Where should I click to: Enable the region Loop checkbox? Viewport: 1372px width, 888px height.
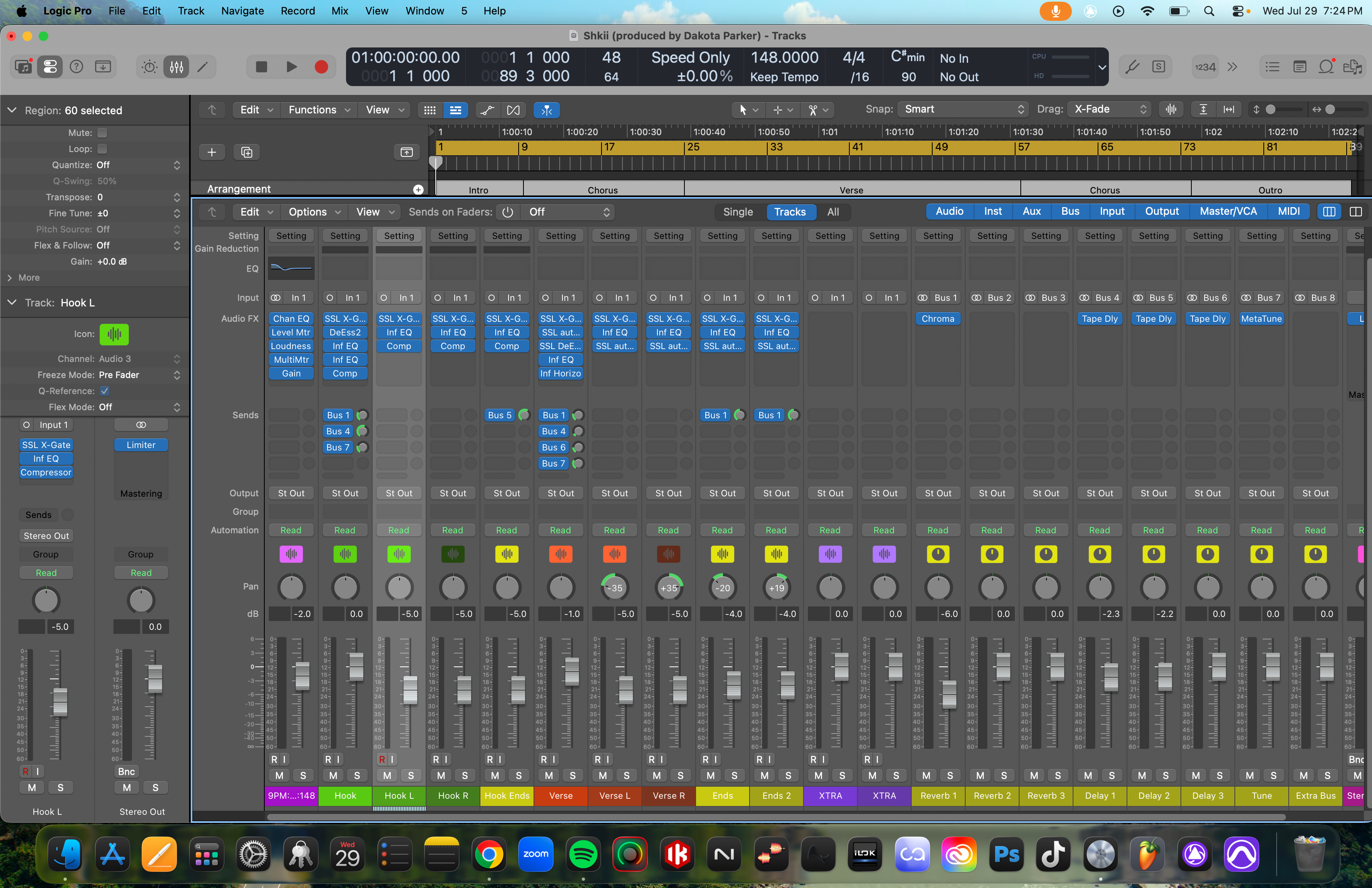(x=102, y=149)
